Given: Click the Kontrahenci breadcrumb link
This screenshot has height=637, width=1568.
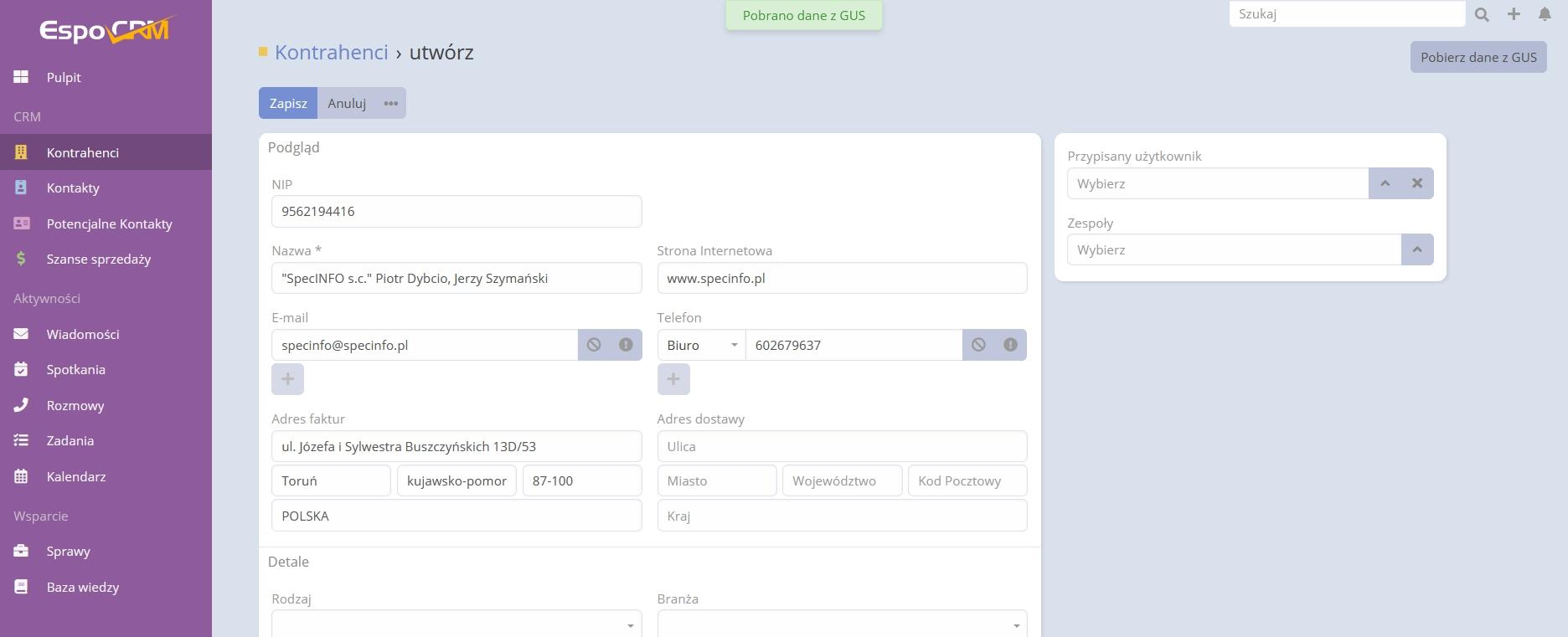Looking at the screenshot, I should pos(331,52).
